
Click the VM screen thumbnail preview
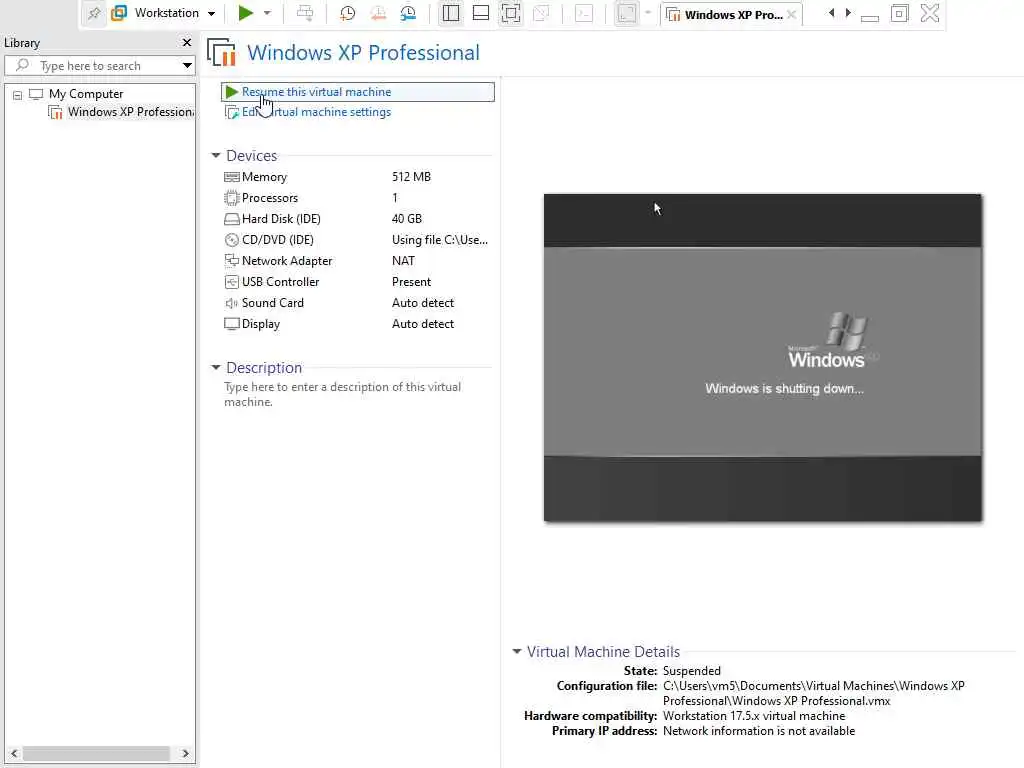(x=762, y=357)
